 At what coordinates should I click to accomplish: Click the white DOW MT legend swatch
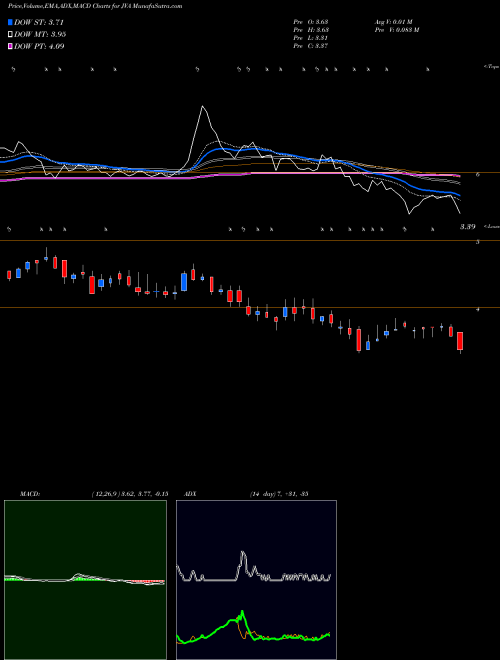click(10, 35)
